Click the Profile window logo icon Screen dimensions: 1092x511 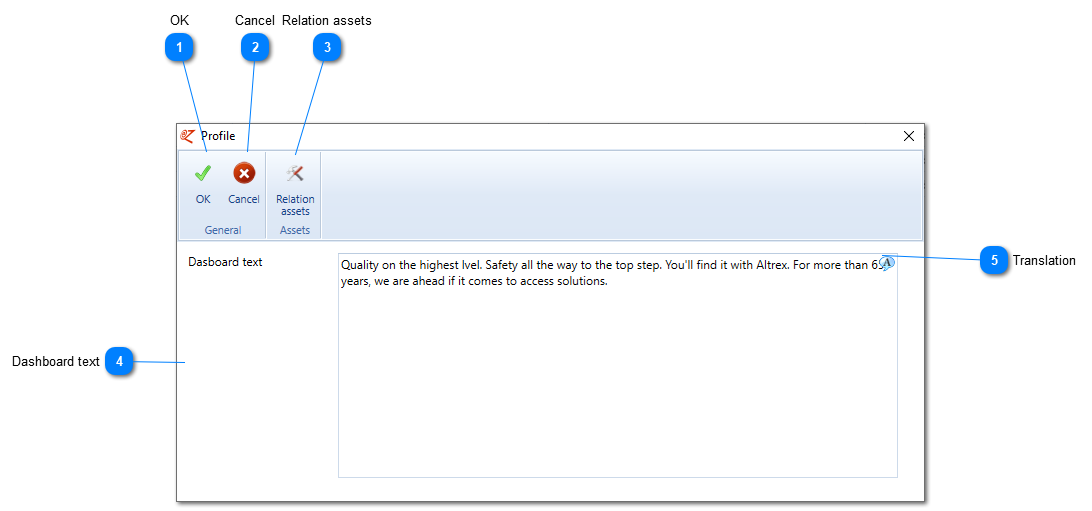coord(187,136)
